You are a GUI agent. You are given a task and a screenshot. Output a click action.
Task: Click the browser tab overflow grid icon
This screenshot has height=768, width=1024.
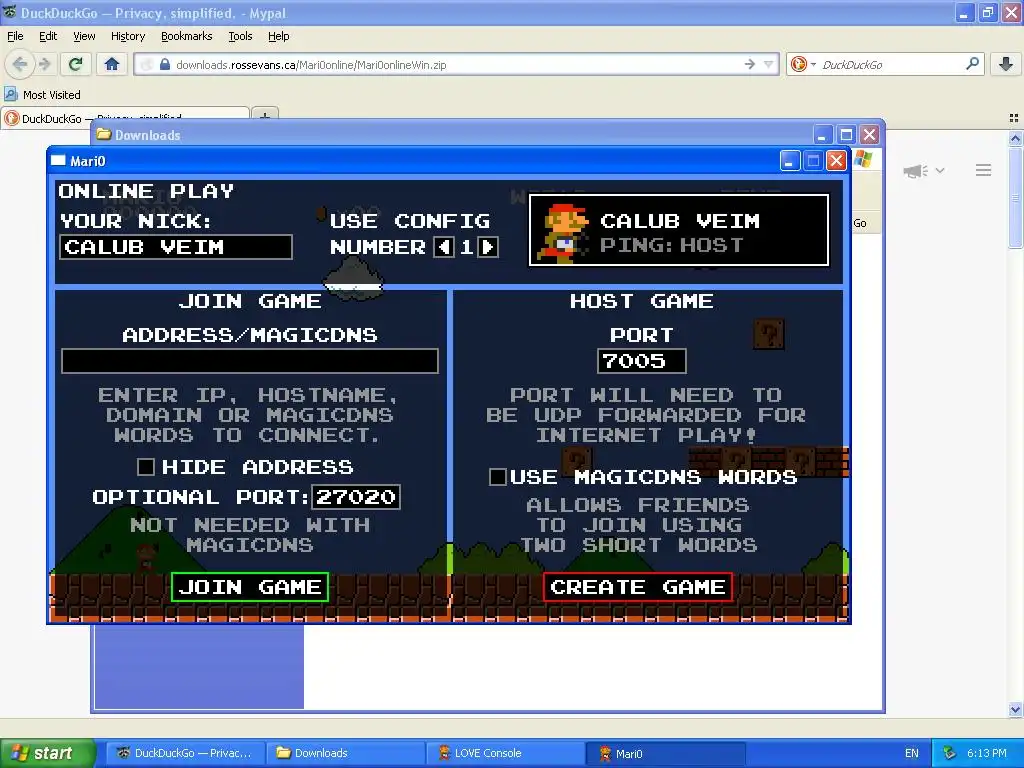tap(1014, 118)
